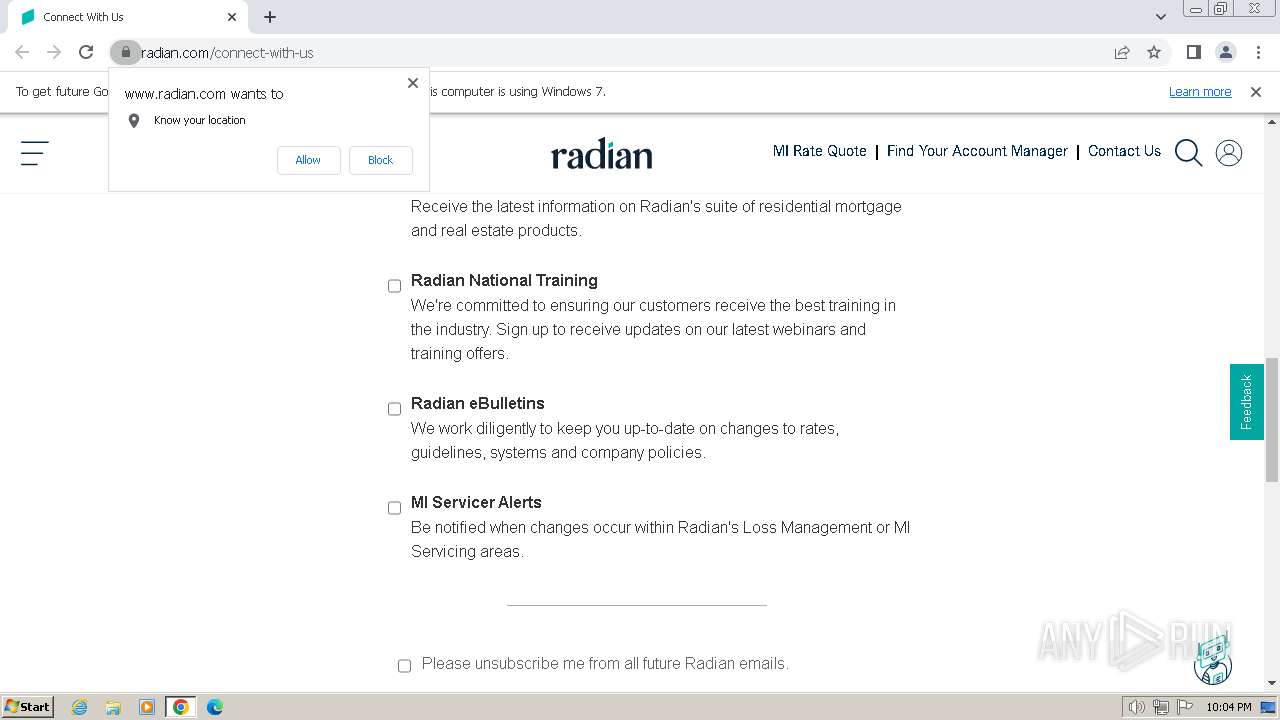The width and height of the screenshot is (1280, 720).
Task: Open File Explorer from taskbar
Action: 113,707
